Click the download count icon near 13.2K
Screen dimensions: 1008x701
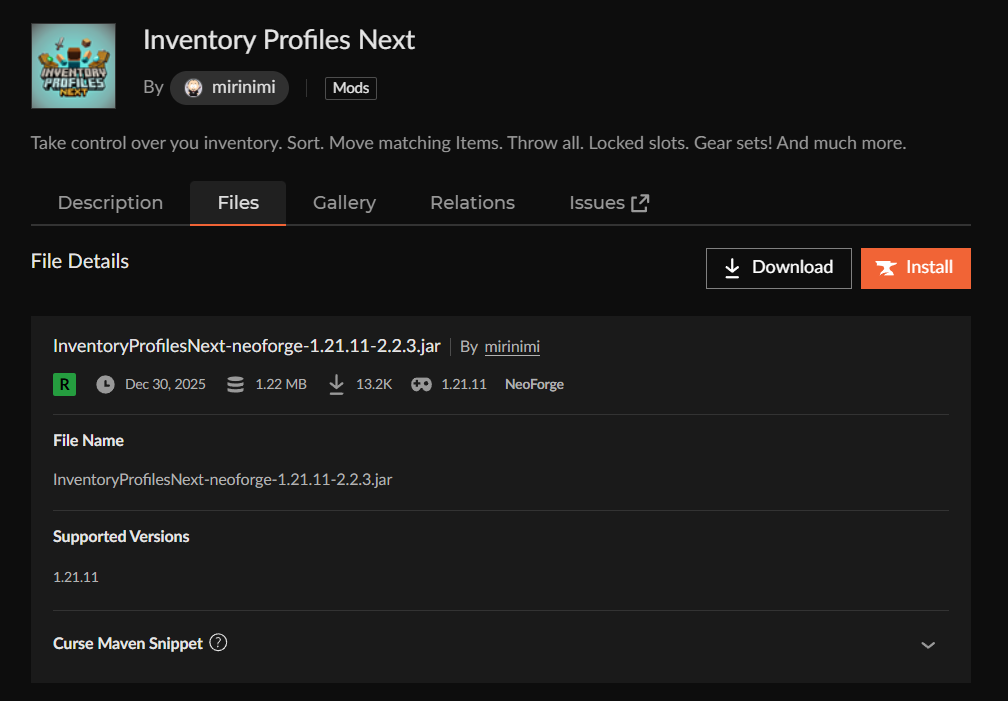pyautogui.click(x=336, y=384)
